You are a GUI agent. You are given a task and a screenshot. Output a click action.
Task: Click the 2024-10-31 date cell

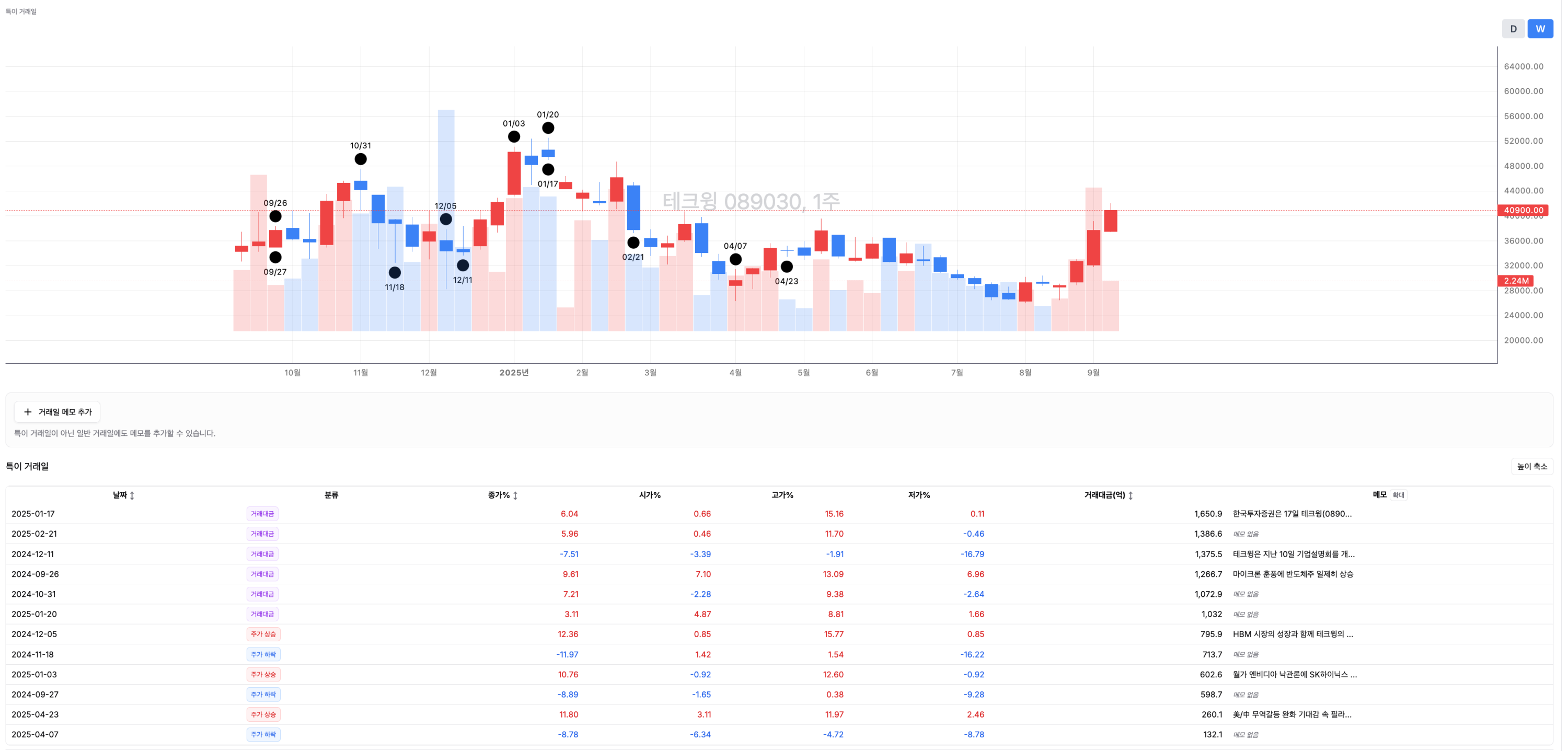tap(33, 594)
